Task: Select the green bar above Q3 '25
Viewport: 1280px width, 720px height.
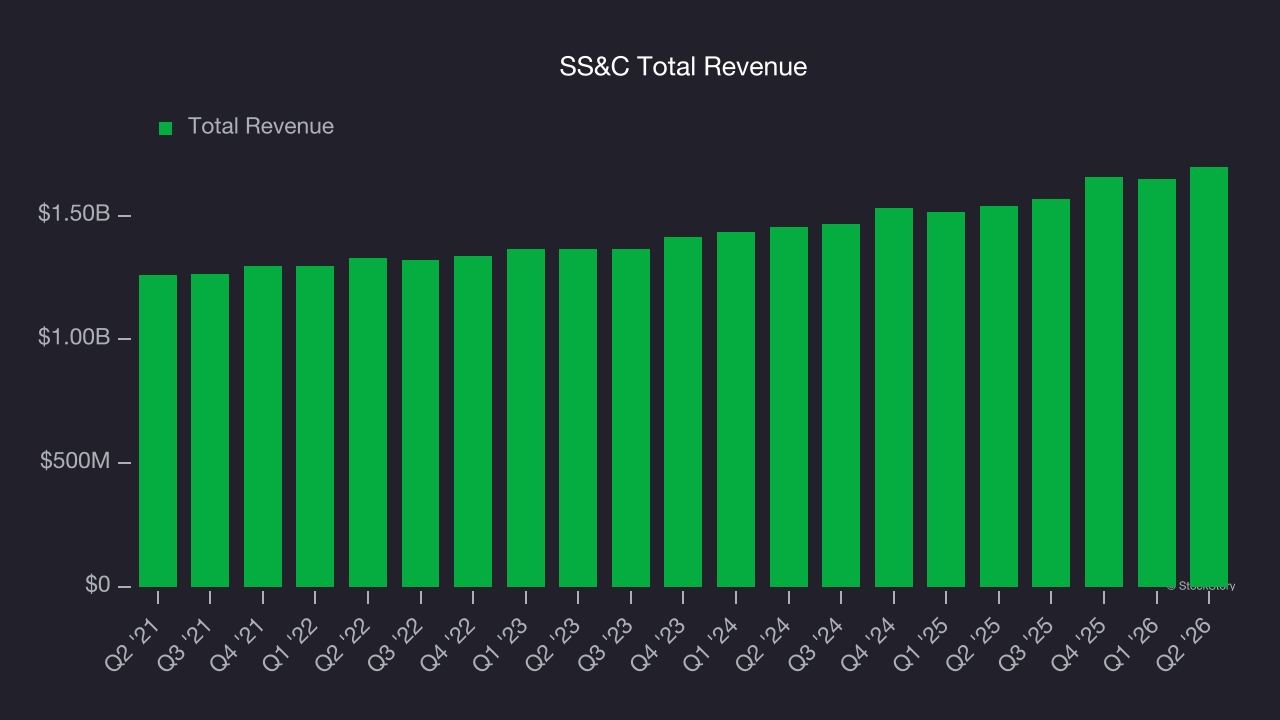Action: pos(1051,393)
